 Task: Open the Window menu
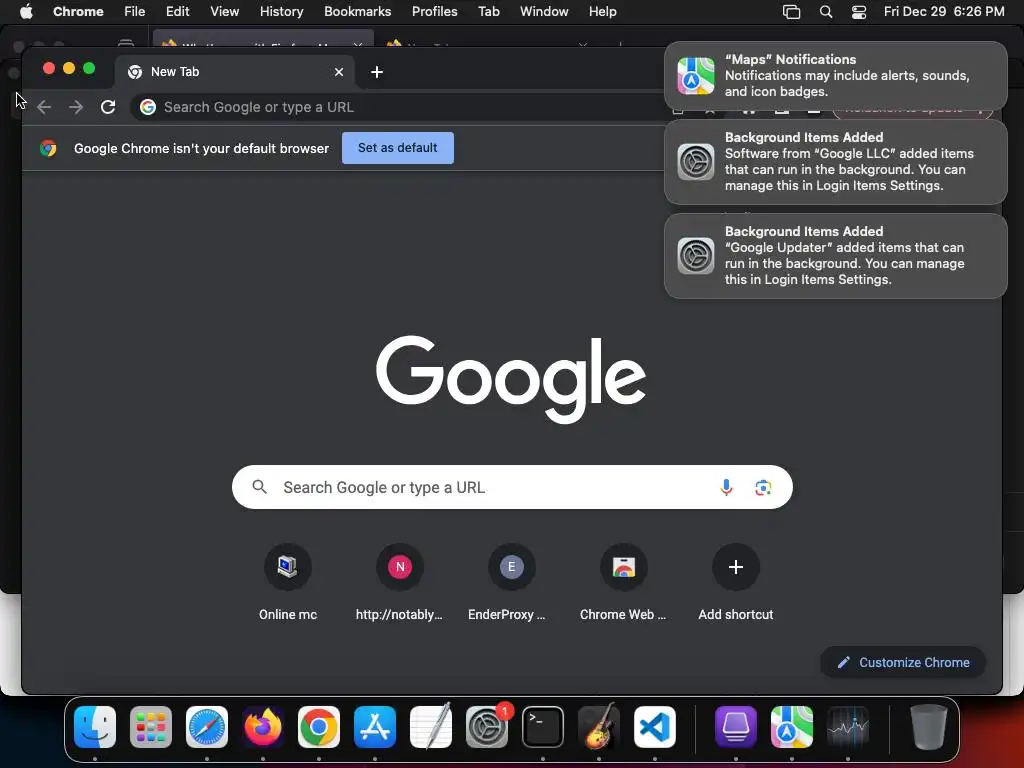[x=544, y=12]
